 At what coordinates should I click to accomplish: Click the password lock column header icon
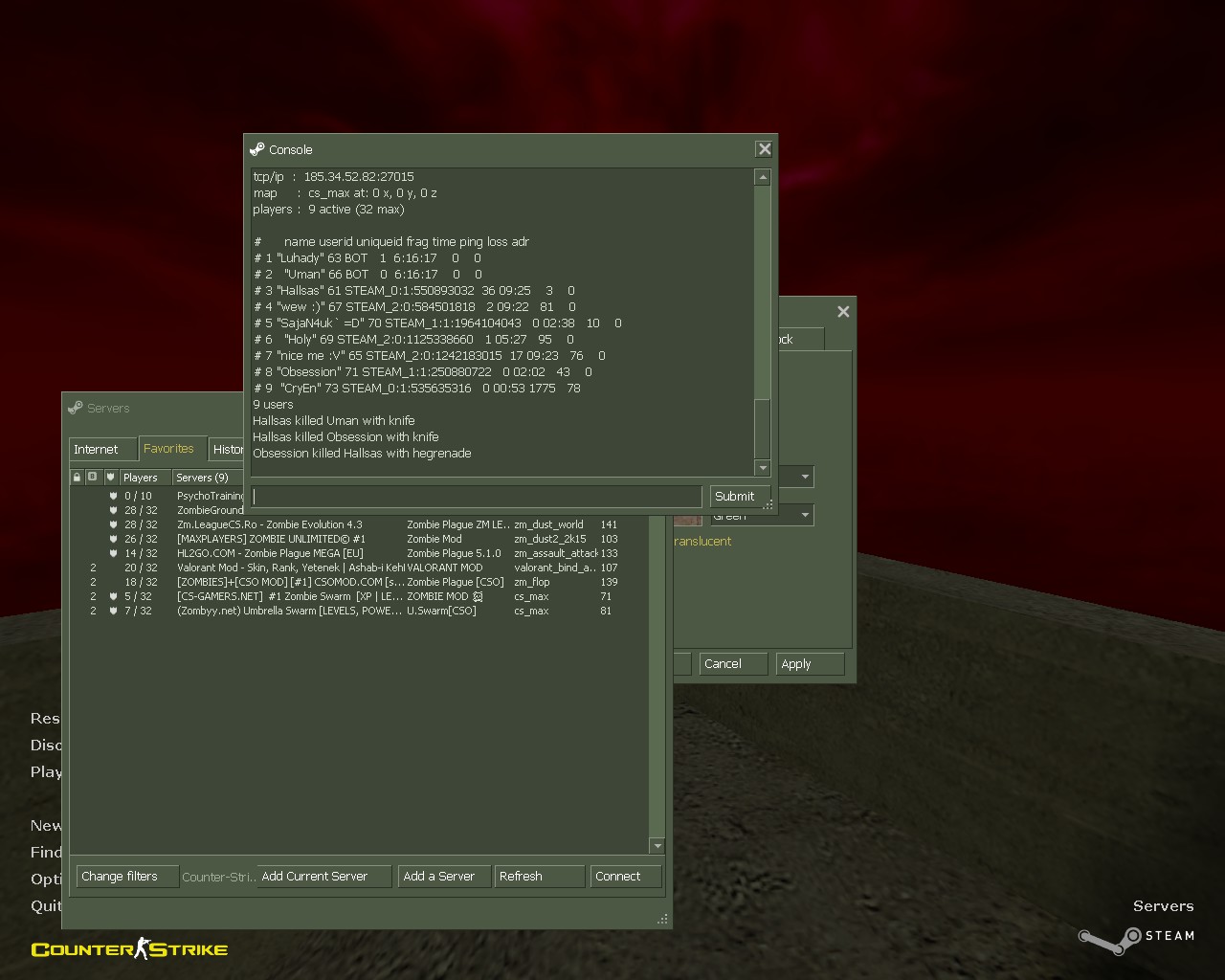(x=78, y=477)
